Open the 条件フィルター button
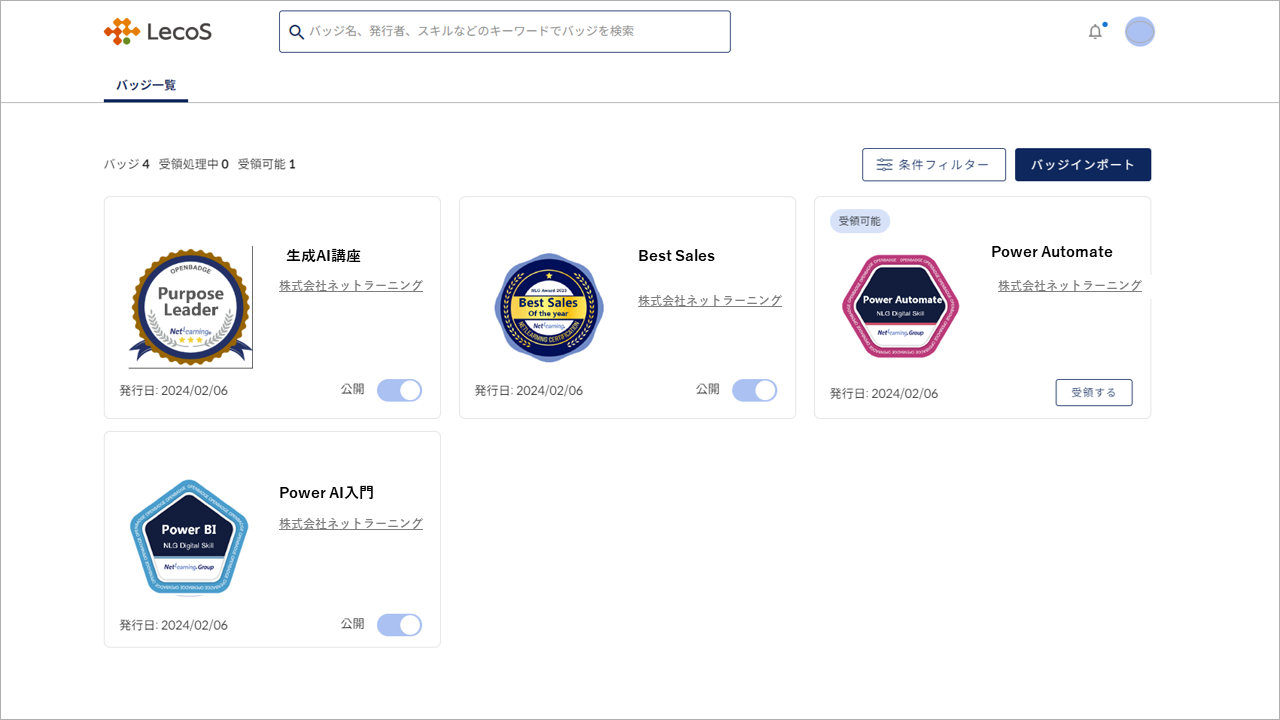Viewport: 1280px width, 720px height. 934,165
